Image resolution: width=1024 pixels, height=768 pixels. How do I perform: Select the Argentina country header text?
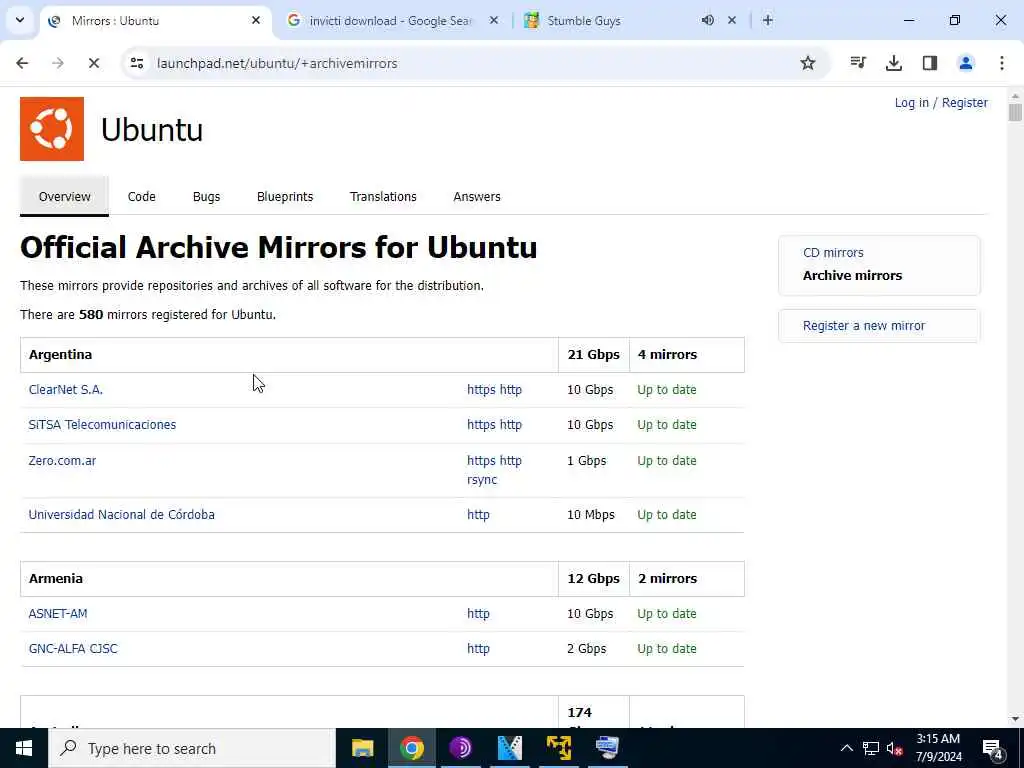point(60,355)
